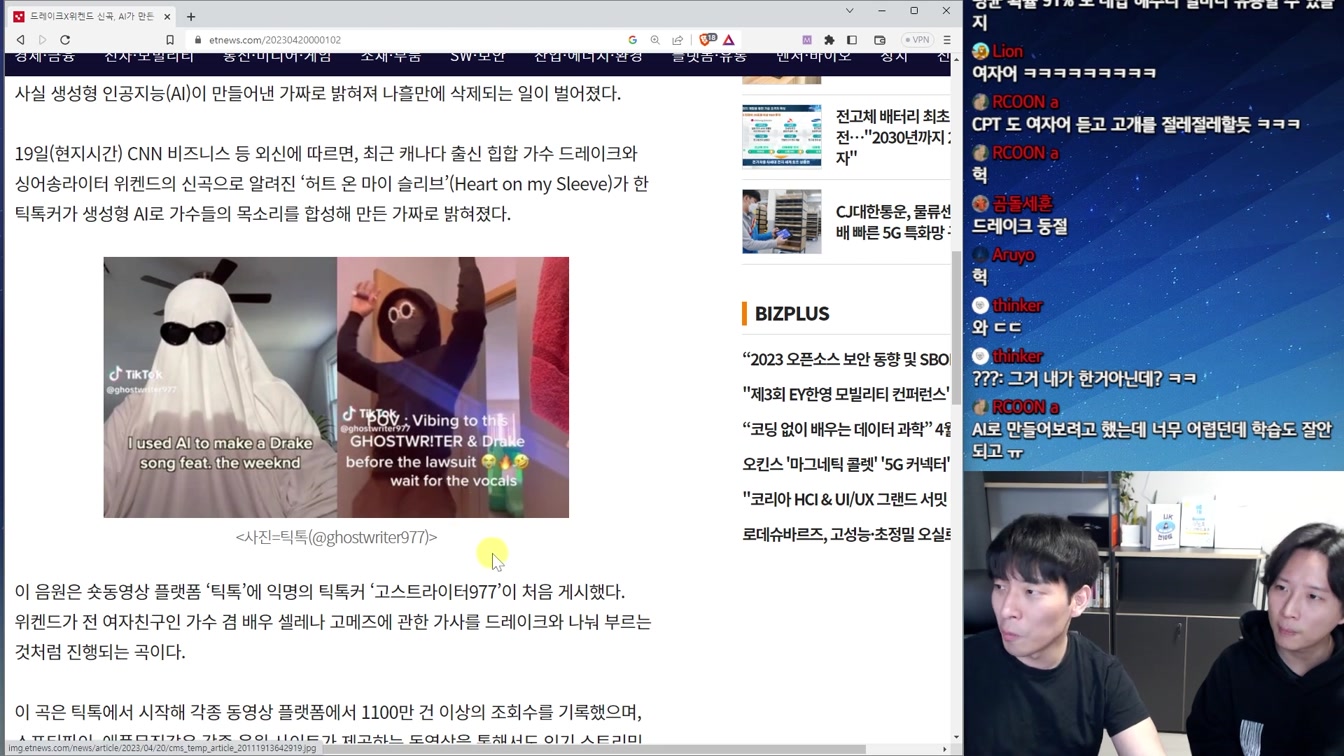Viewport: 1344px width, 756px height.
Task: Open the 정치 nav menu
Action: (x=894, y=58)
